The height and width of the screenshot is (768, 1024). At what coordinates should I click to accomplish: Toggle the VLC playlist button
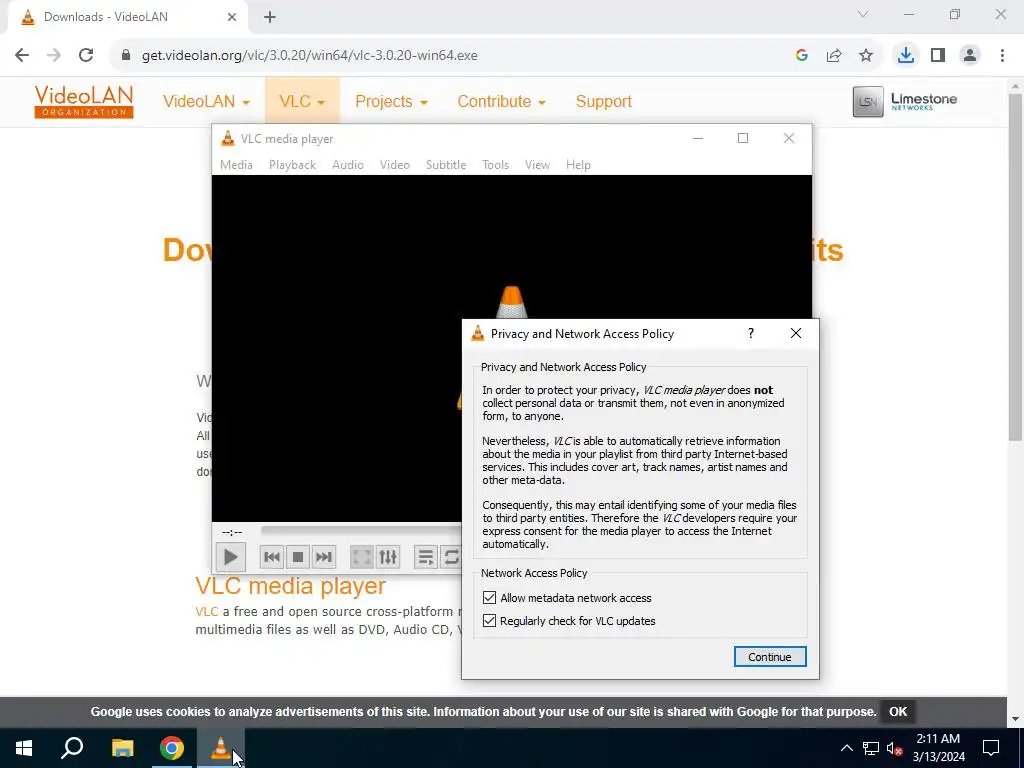426,557
